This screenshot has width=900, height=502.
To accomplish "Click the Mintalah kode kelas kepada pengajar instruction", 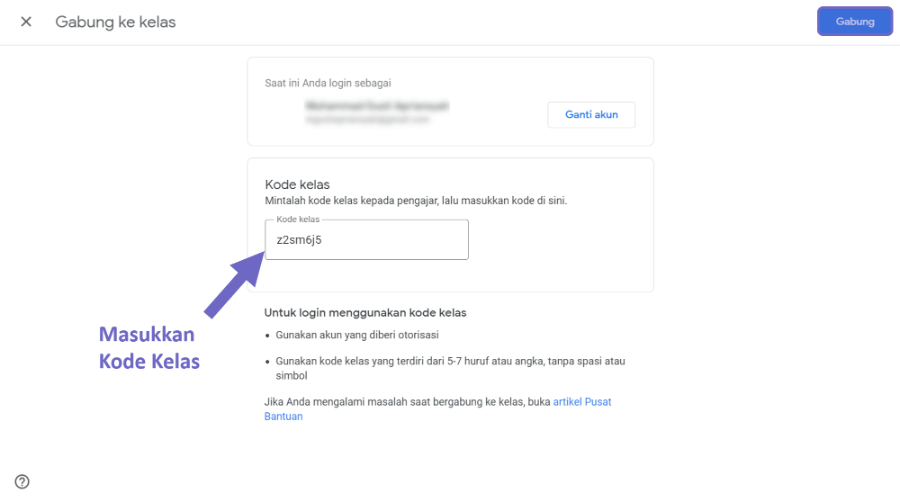I will 416,201.
